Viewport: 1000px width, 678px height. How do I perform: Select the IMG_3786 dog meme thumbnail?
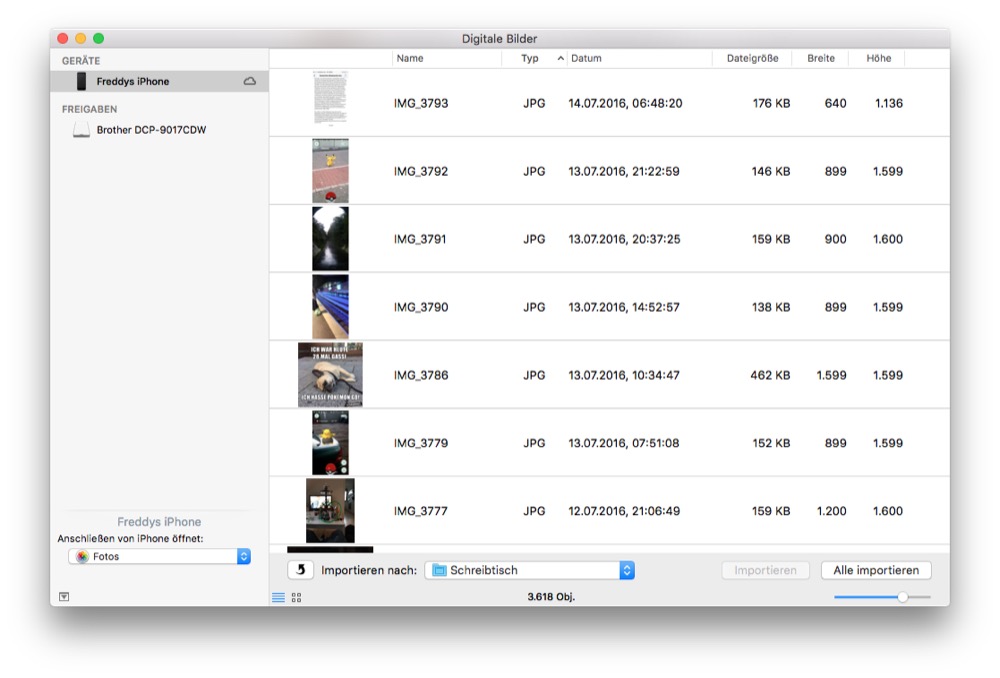pos(330,375)
